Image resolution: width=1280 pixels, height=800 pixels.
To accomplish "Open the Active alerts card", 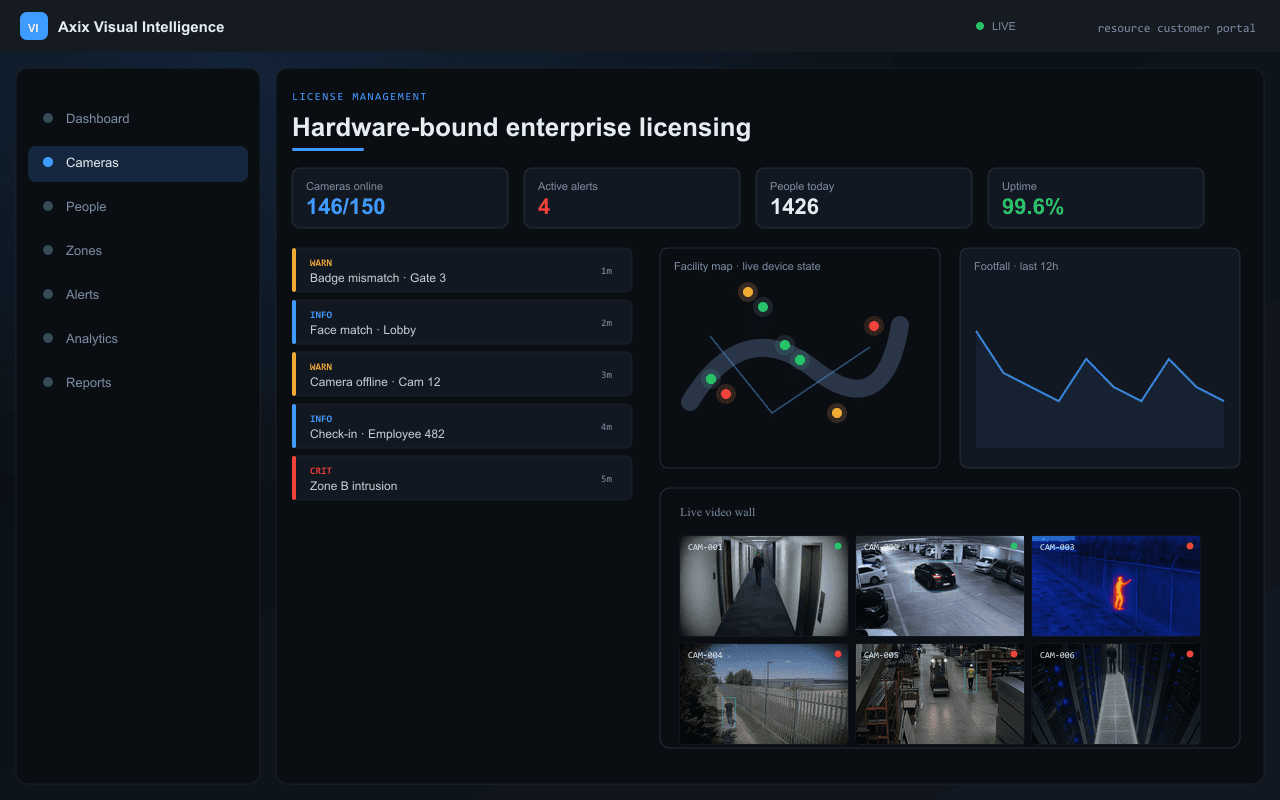I will coord(632,198).
